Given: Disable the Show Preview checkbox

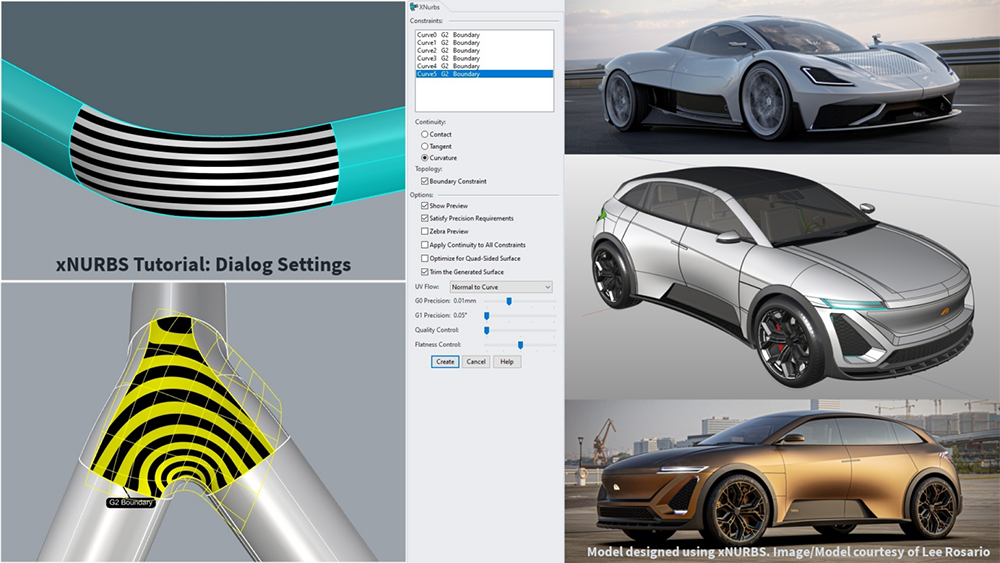Looking at the screenshot, I should point(425,205).
